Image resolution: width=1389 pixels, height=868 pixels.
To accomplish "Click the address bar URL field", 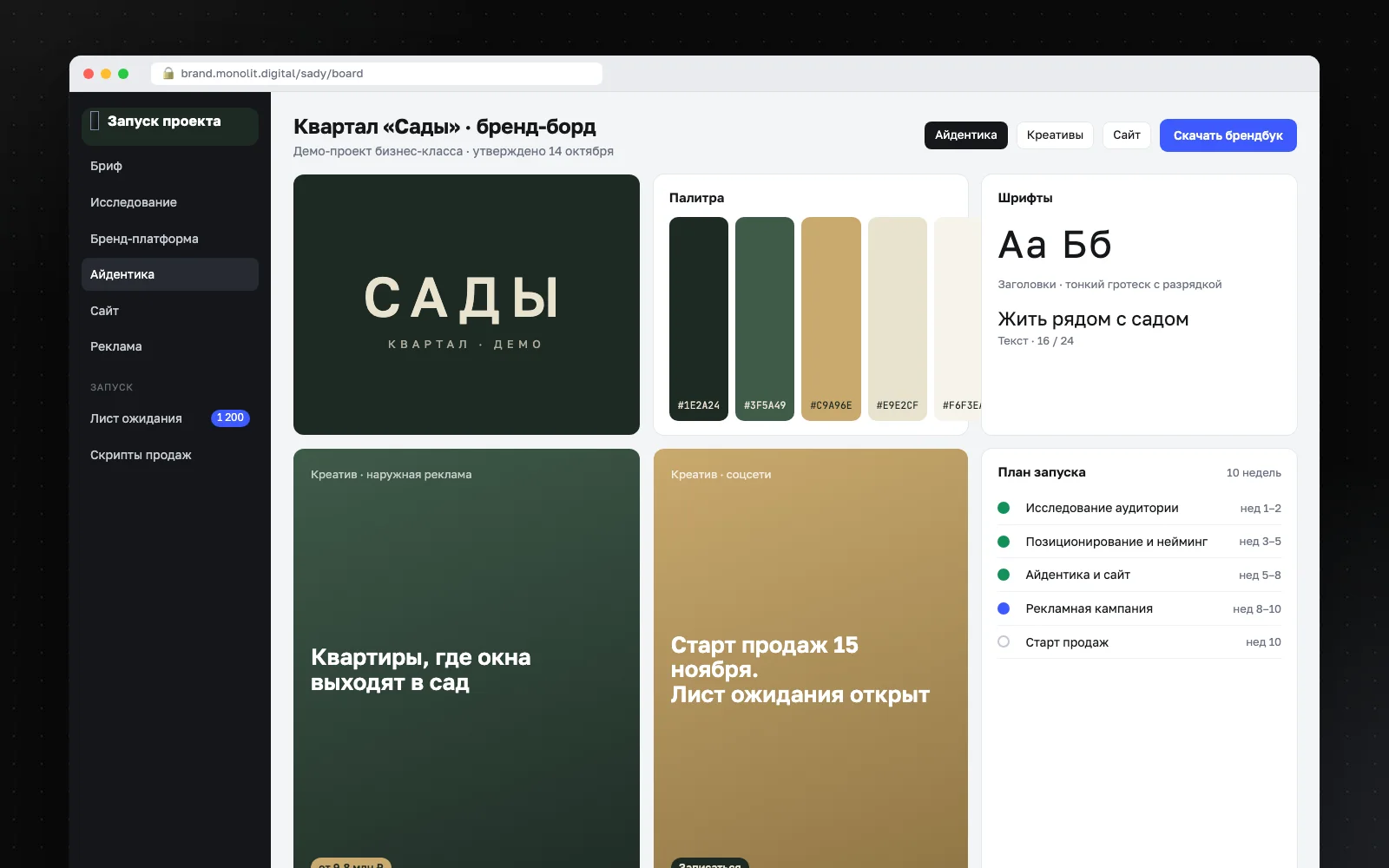I will point(377,74).
